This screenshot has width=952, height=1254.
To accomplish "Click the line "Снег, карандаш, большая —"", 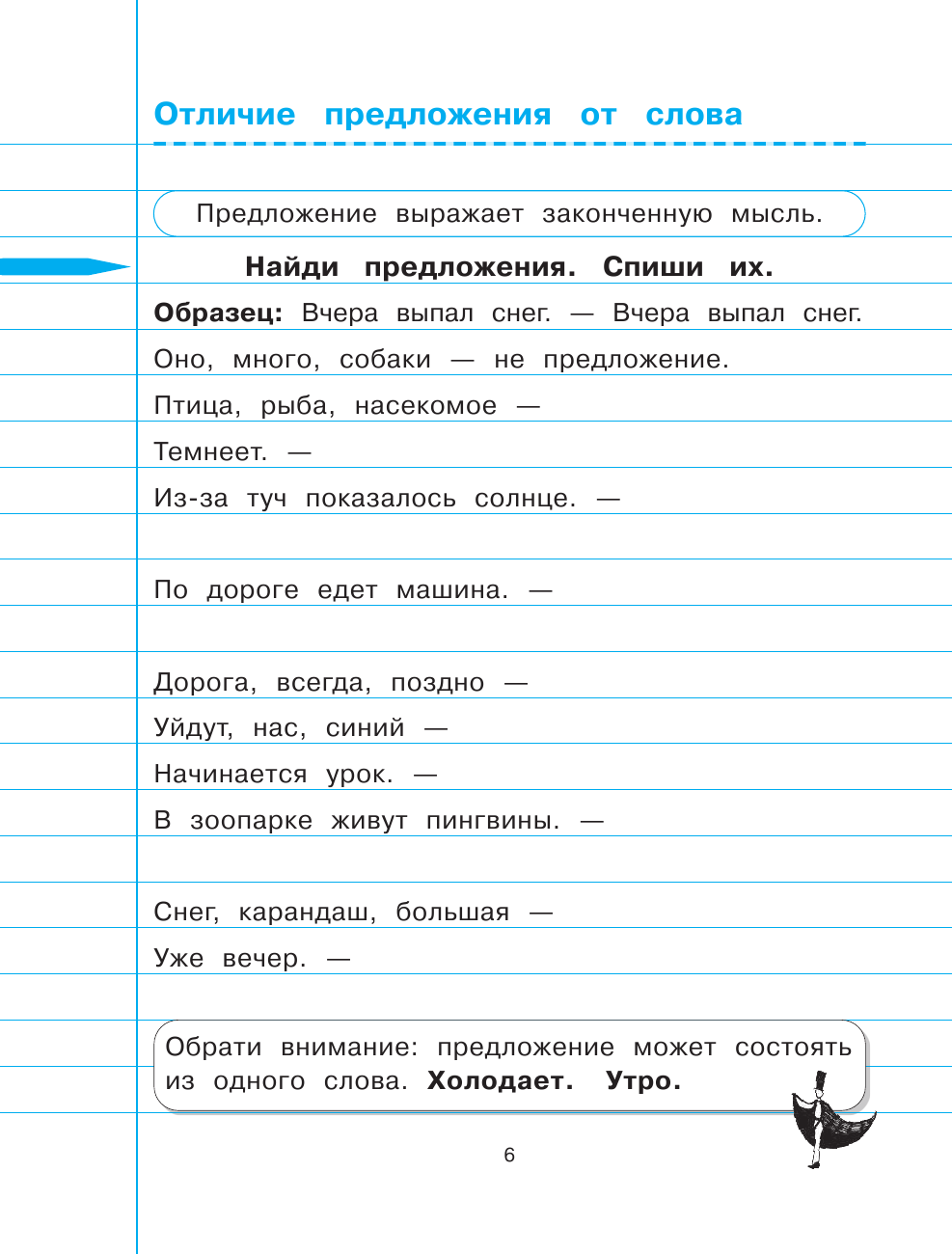I will [353, 913].
